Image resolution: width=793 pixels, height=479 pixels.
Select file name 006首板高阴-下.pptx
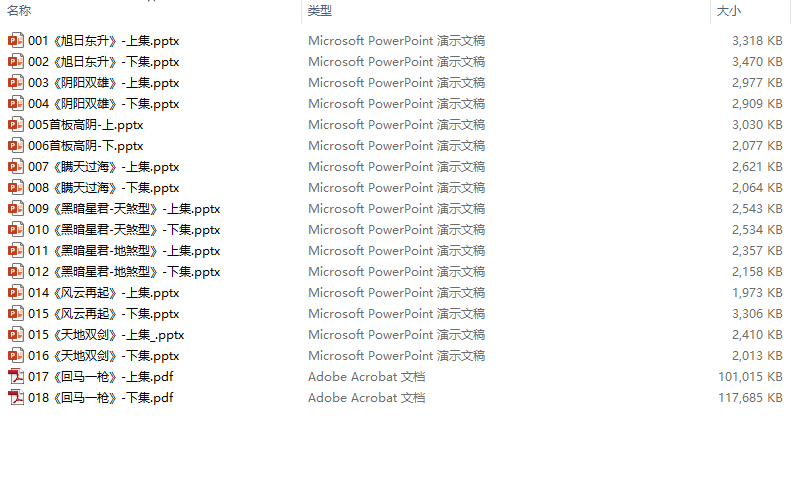[x=85, y=146]
